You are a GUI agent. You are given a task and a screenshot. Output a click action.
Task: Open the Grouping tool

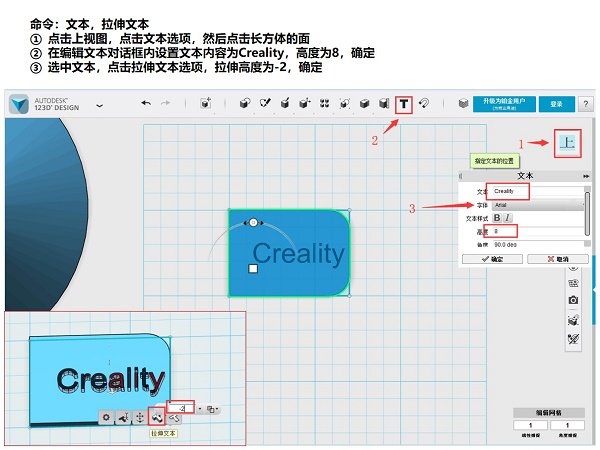pyautogui.click(x=344, y=103)
